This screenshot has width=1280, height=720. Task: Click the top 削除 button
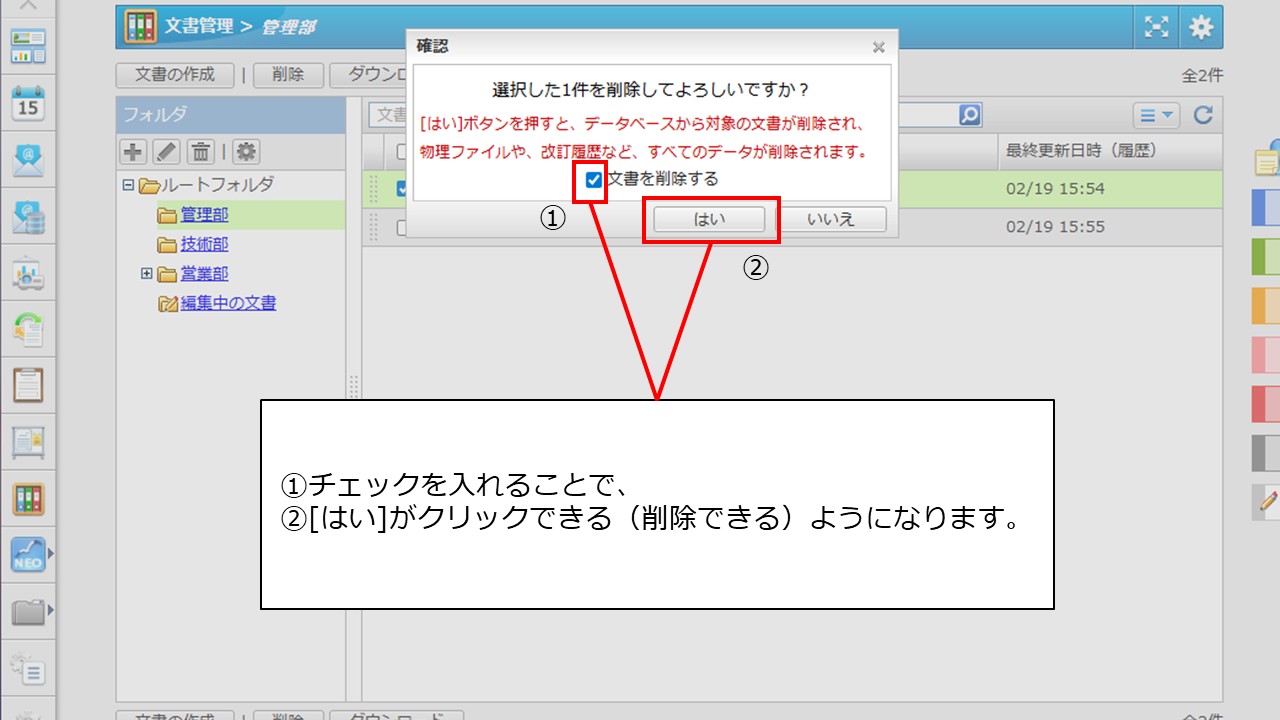(288, 75)
